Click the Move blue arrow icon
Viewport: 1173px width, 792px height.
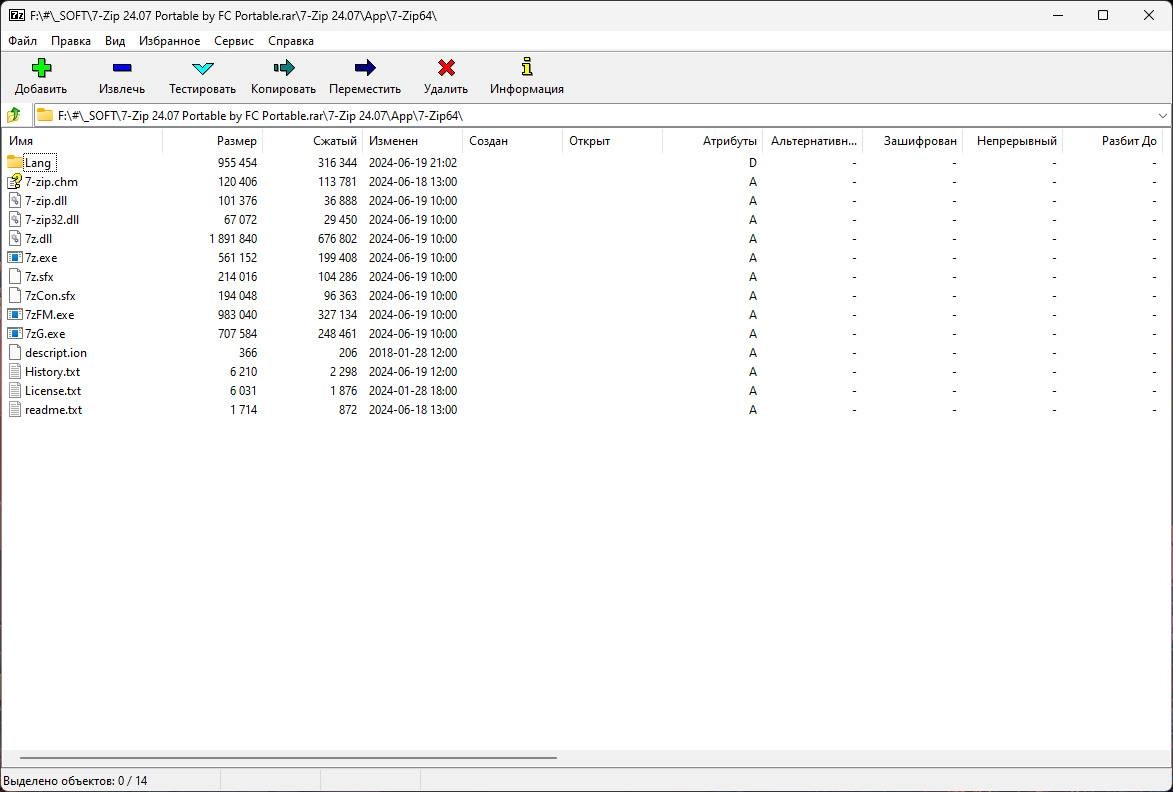365,68
